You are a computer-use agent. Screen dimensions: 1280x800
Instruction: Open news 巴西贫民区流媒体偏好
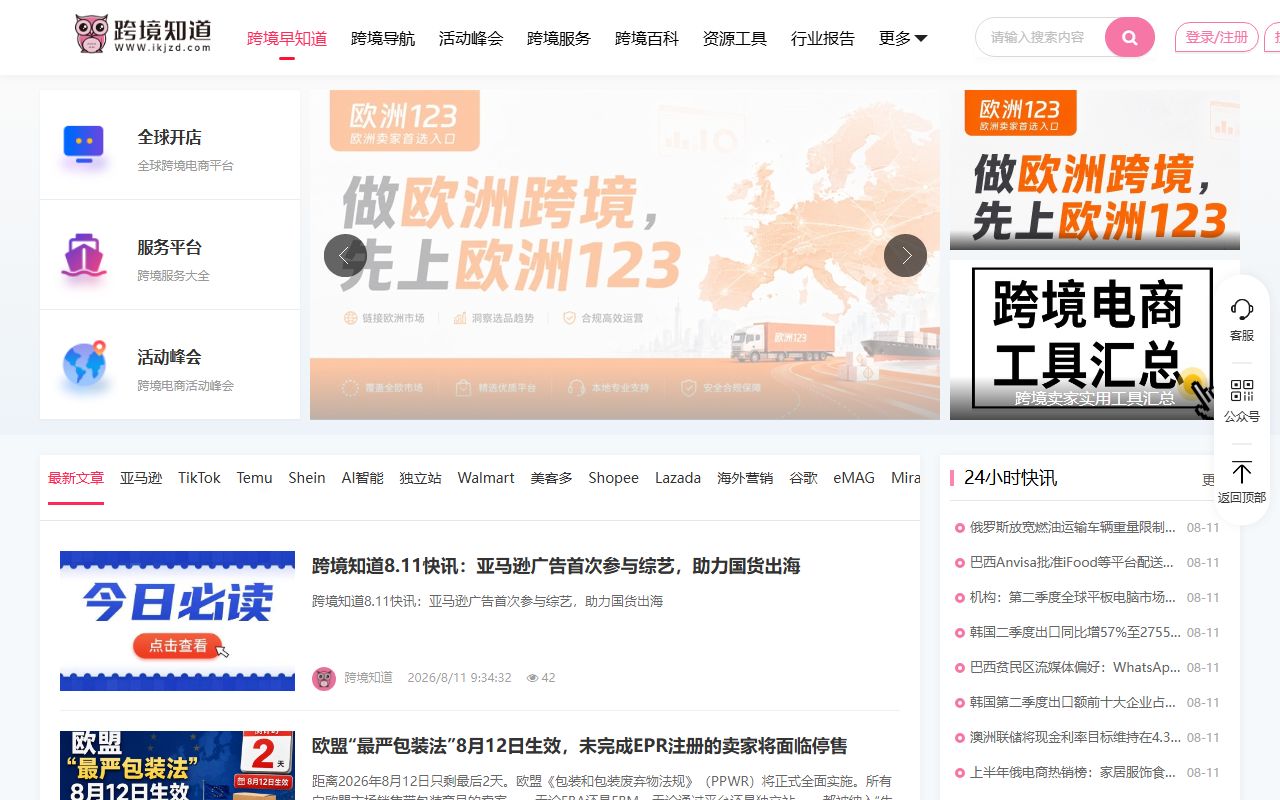[1075, 667]
